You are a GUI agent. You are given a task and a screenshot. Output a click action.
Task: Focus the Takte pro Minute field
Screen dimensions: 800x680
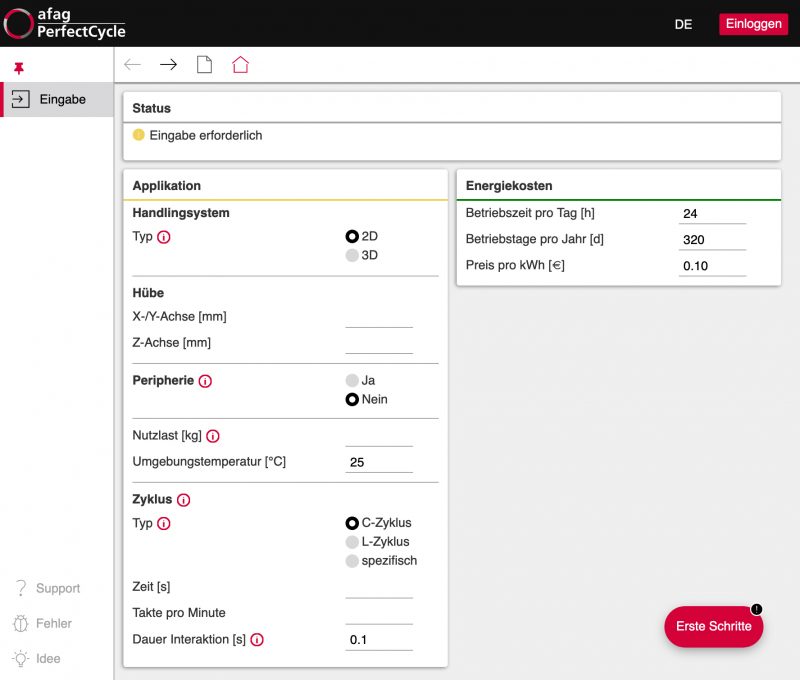[x=379, y=614]
